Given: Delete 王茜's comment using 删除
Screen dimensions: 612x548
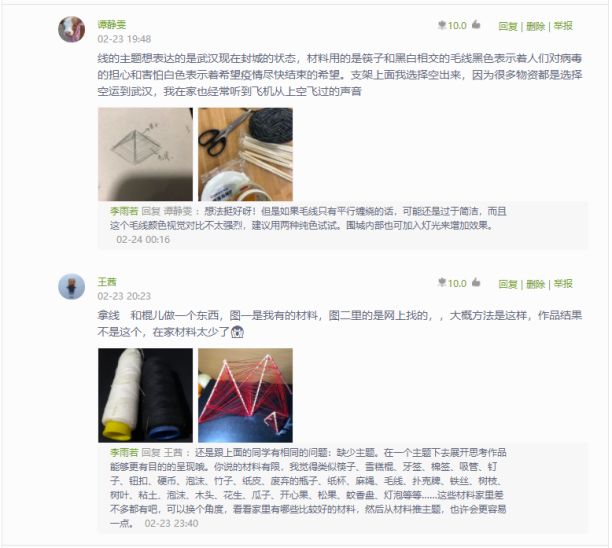Looking at the screenshot, I should [536, 284].
